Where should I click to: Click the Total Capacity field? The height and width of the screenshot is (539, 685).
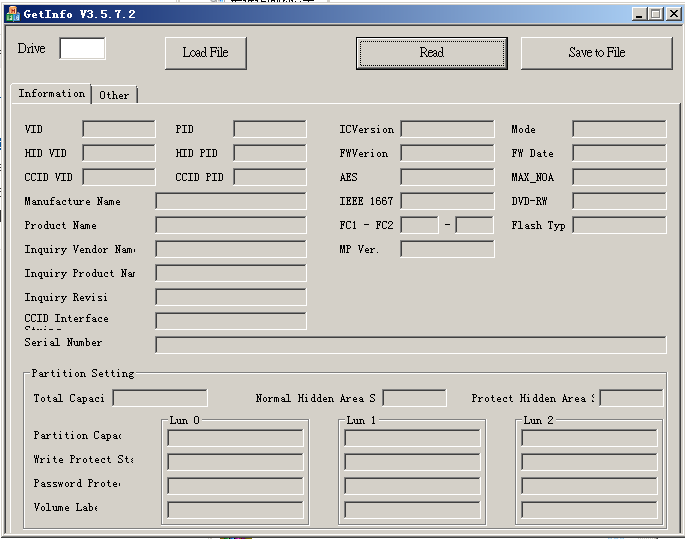[160, 398]
